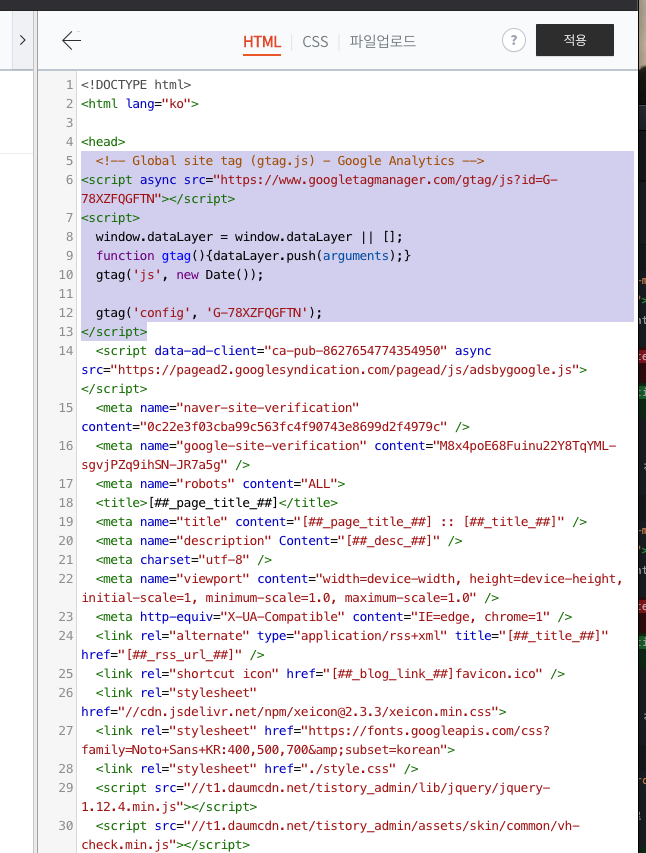The image size is (646, 853).
Task: Click the google-site-verification meta tag
Action: pyautogui.click(x=349, y=455)
